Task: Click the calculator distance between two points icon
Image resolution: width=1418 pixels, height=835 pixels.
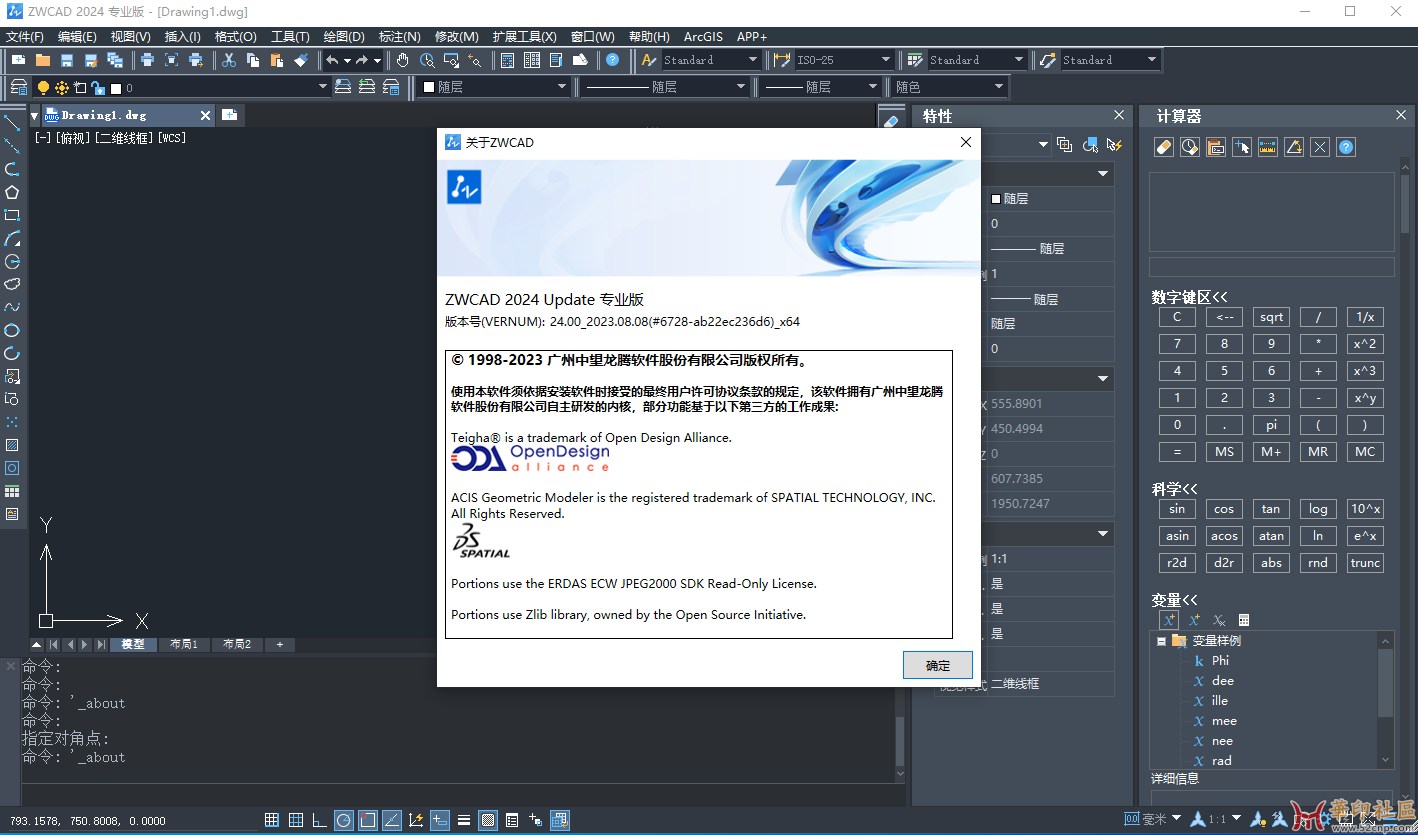Action: pyautogui.click(x=1267, y=147)
